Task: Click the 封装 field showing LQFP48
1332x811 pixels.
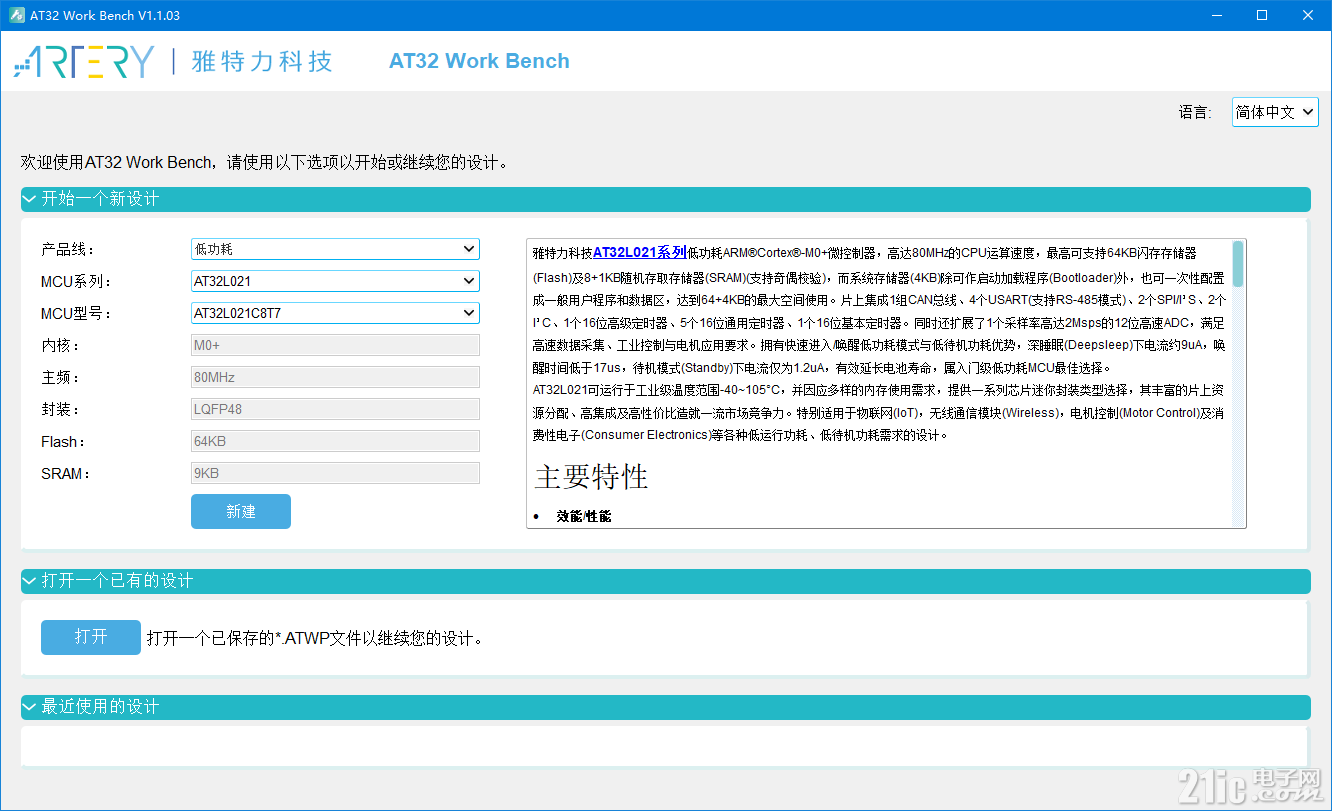Action: tap(335, 409)
